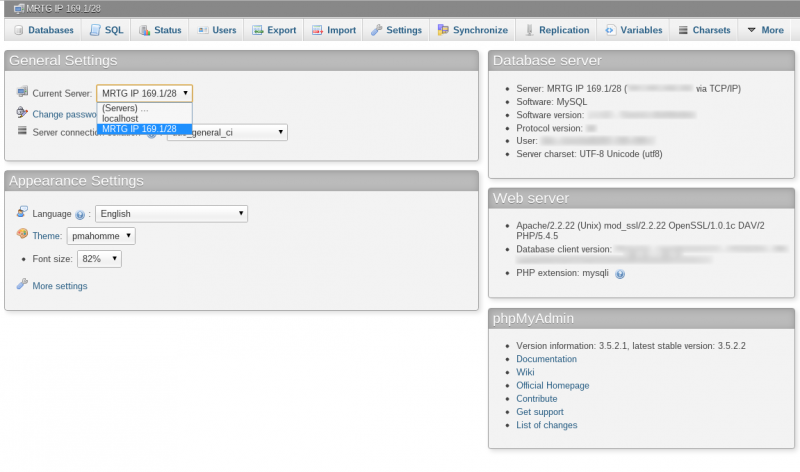The width and height of the screenshot is (800, 472).
Task: Open the Theme dropdown showing pmahomme
Action: coord(101,236)
